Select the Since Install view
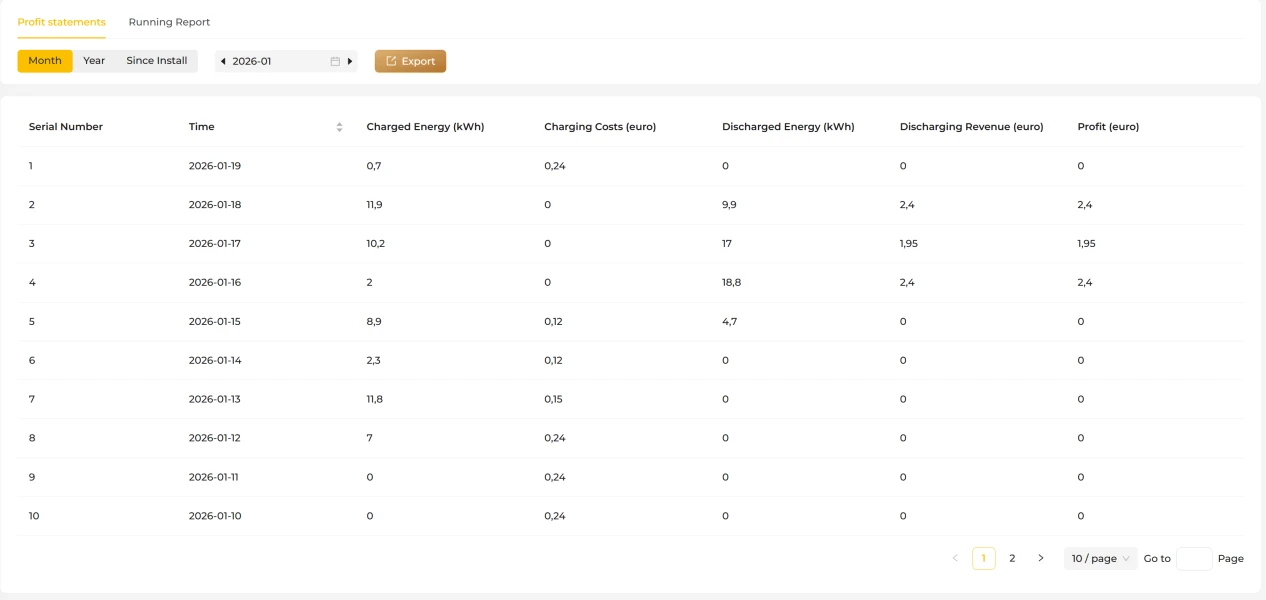Viewport: 1266px width, 600px height. [x=157, y=61]
